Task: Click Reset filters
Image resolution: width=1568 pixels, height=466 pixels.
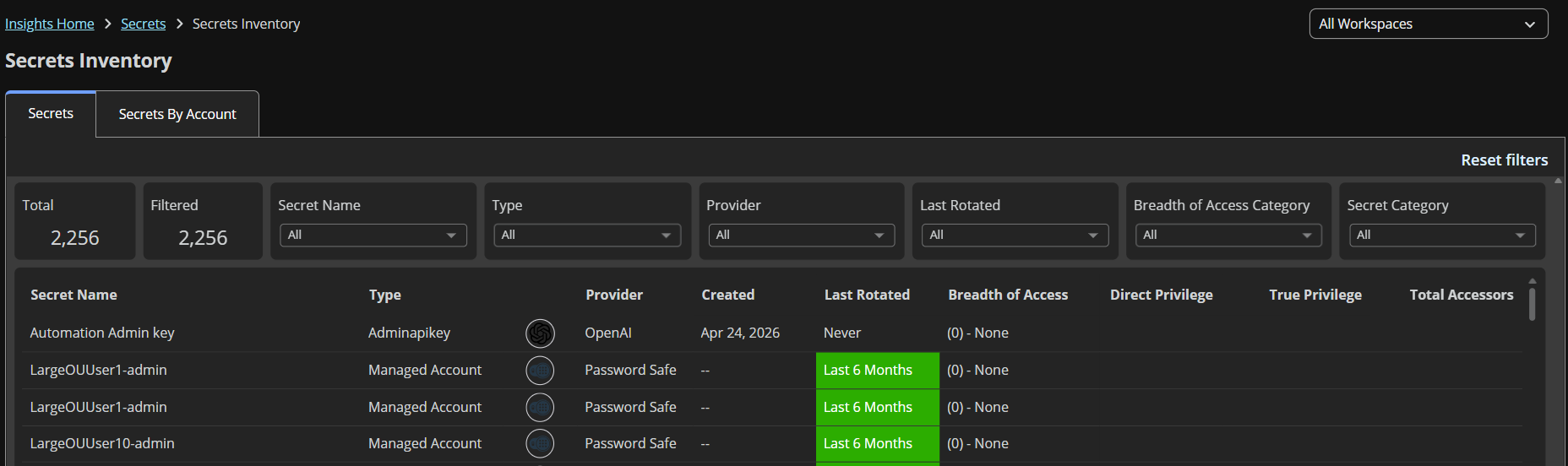Action: click(x=1505, y=160)
